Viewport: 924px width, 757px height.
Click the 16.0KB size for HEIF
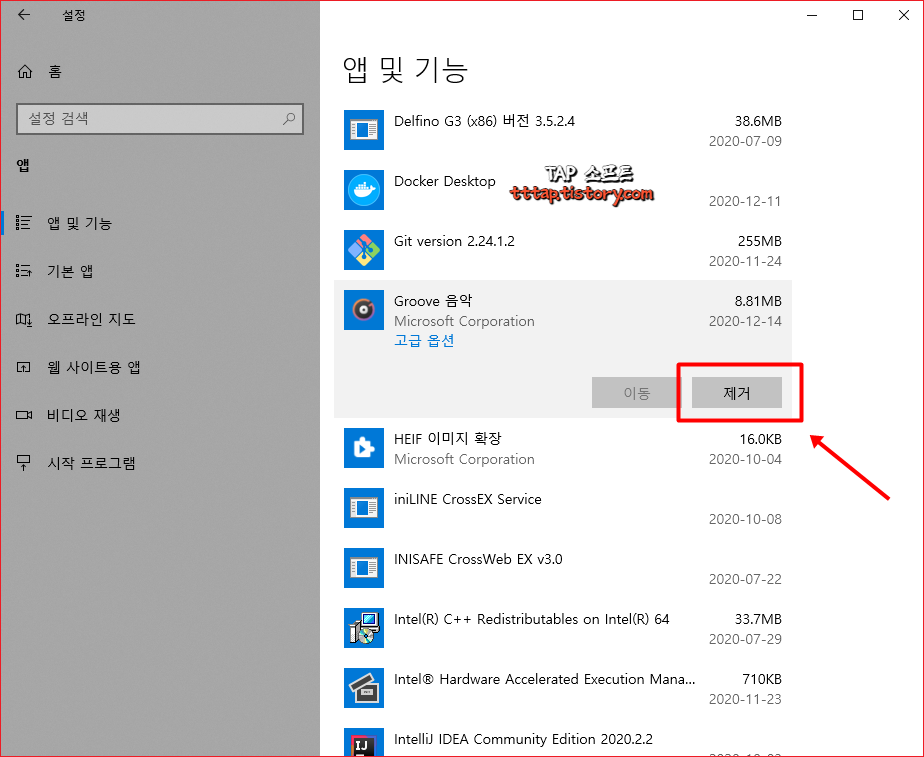pos(760,439)
